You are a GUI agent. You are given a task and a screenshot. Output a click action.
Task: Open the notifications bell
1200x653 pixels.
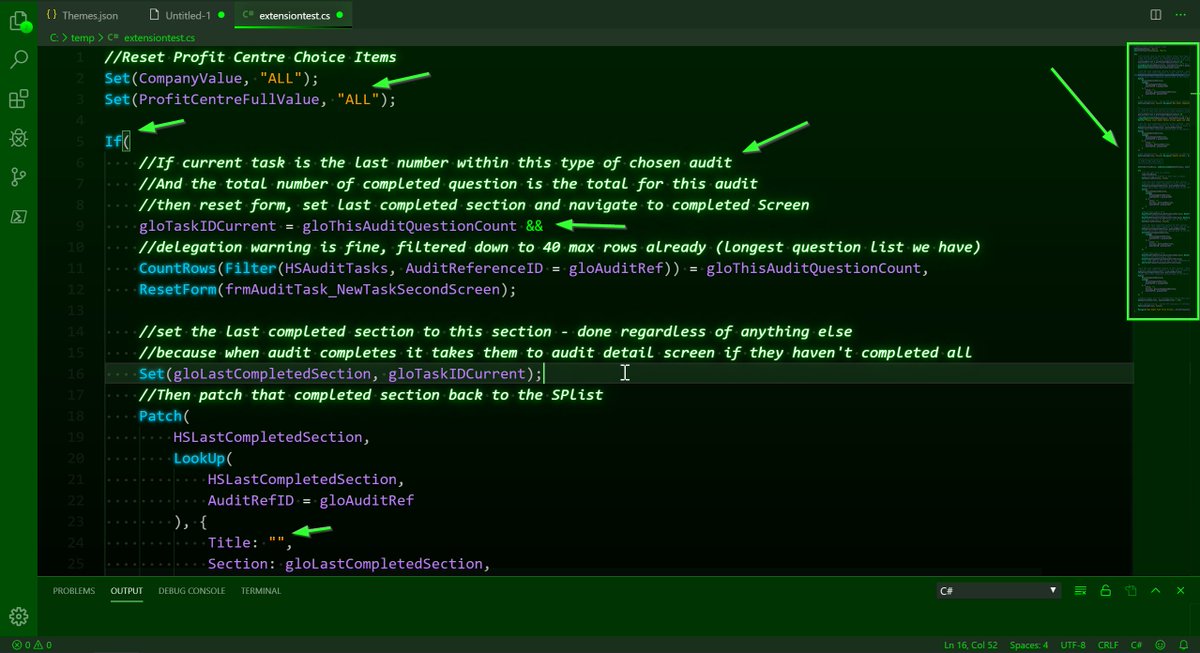click(x=1182, y=645)
